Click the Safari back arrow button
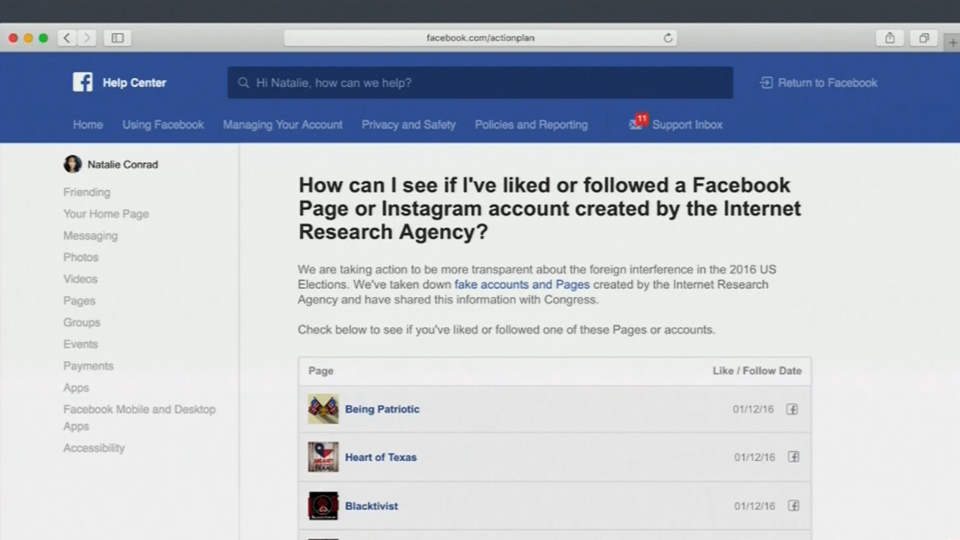The height and width of the screenshot is (540, 960). 67,38
